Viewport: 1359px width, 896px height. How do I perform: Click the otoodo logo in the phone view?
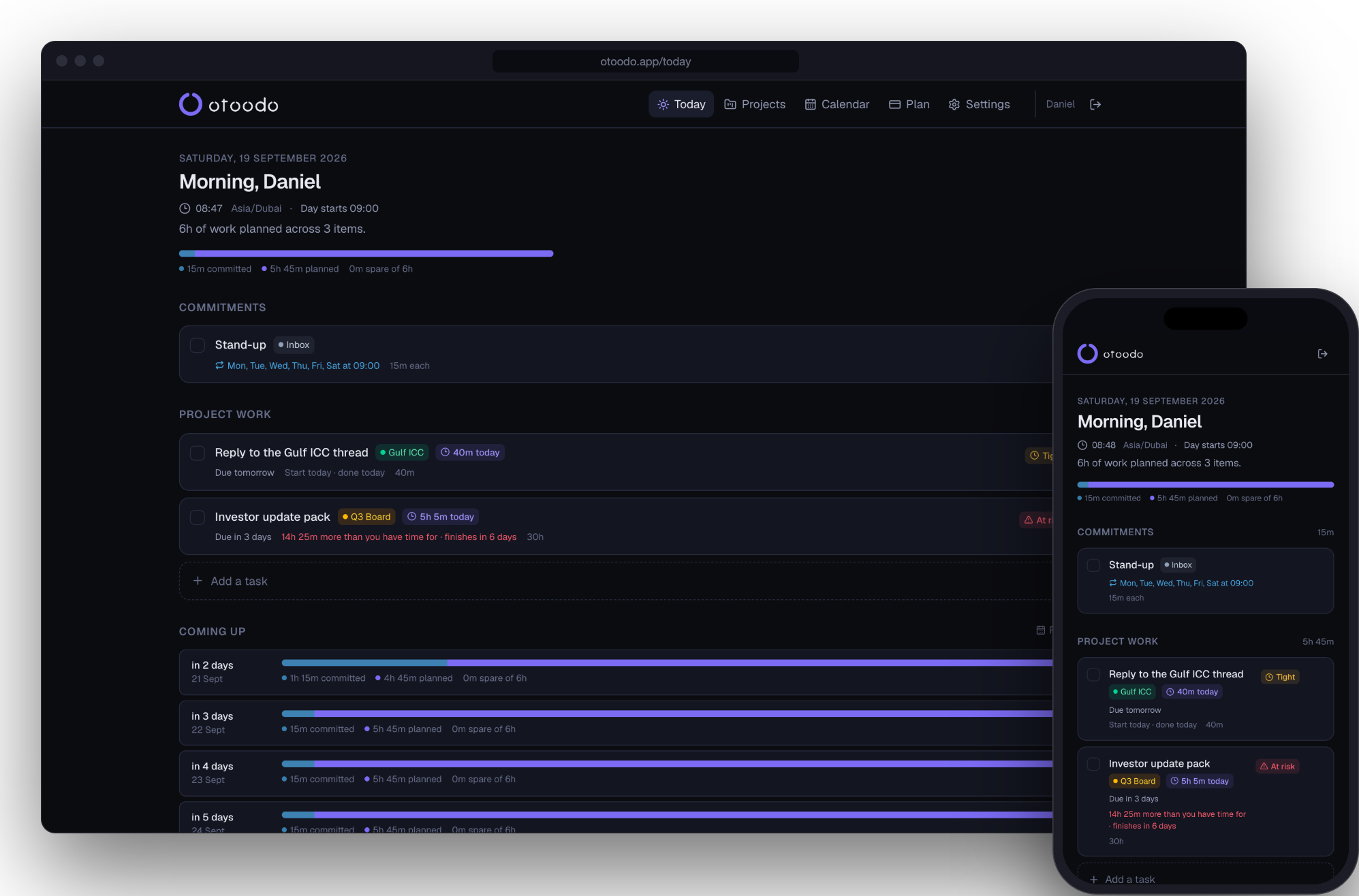coord(1110,354)
